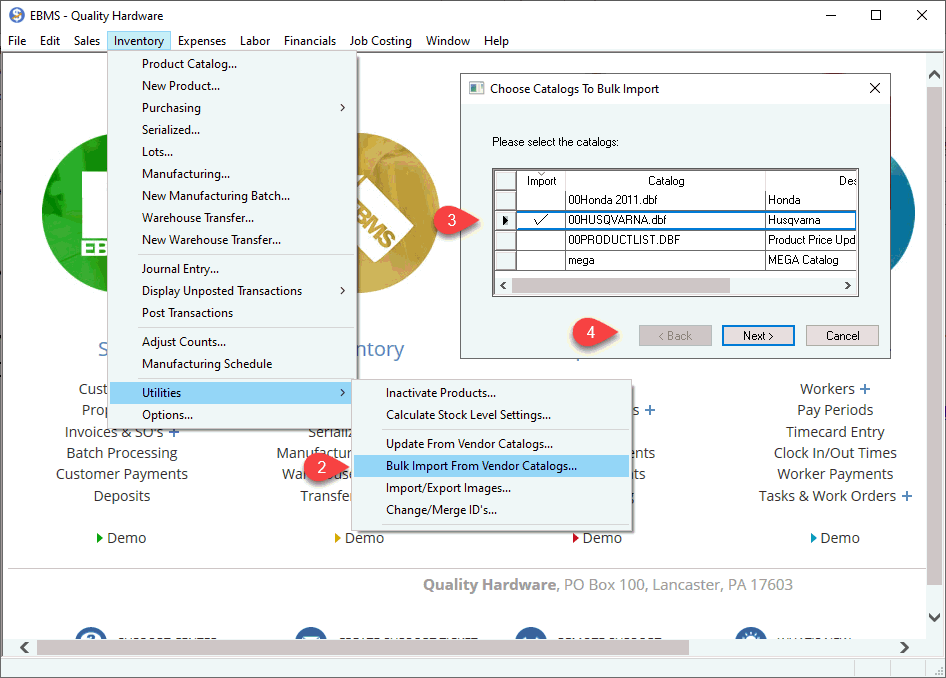946x678 pixels.
Task: Click the plus icon beside Tasks & Work Orders
Action: point(907,496)
